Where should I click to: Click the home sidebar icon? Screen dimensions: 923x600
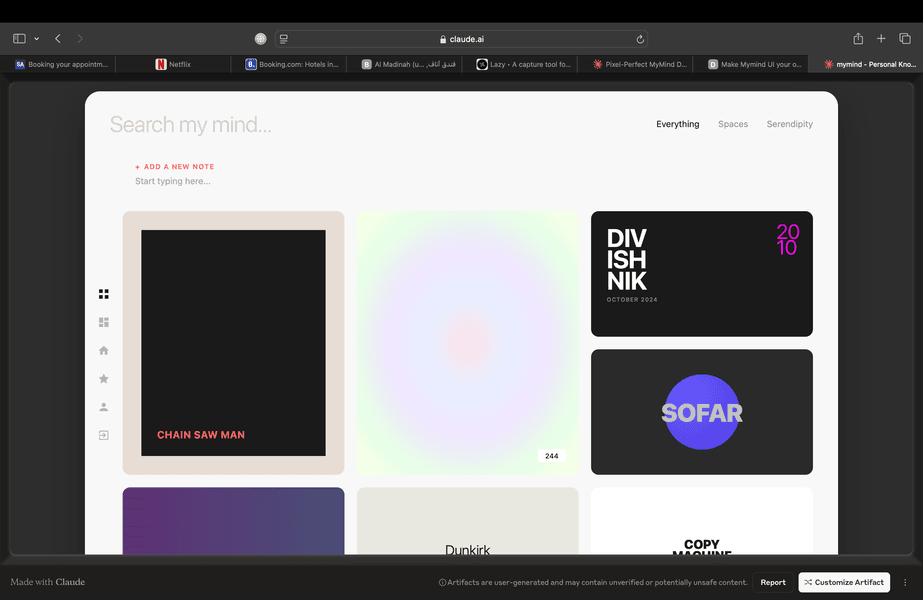104,350
